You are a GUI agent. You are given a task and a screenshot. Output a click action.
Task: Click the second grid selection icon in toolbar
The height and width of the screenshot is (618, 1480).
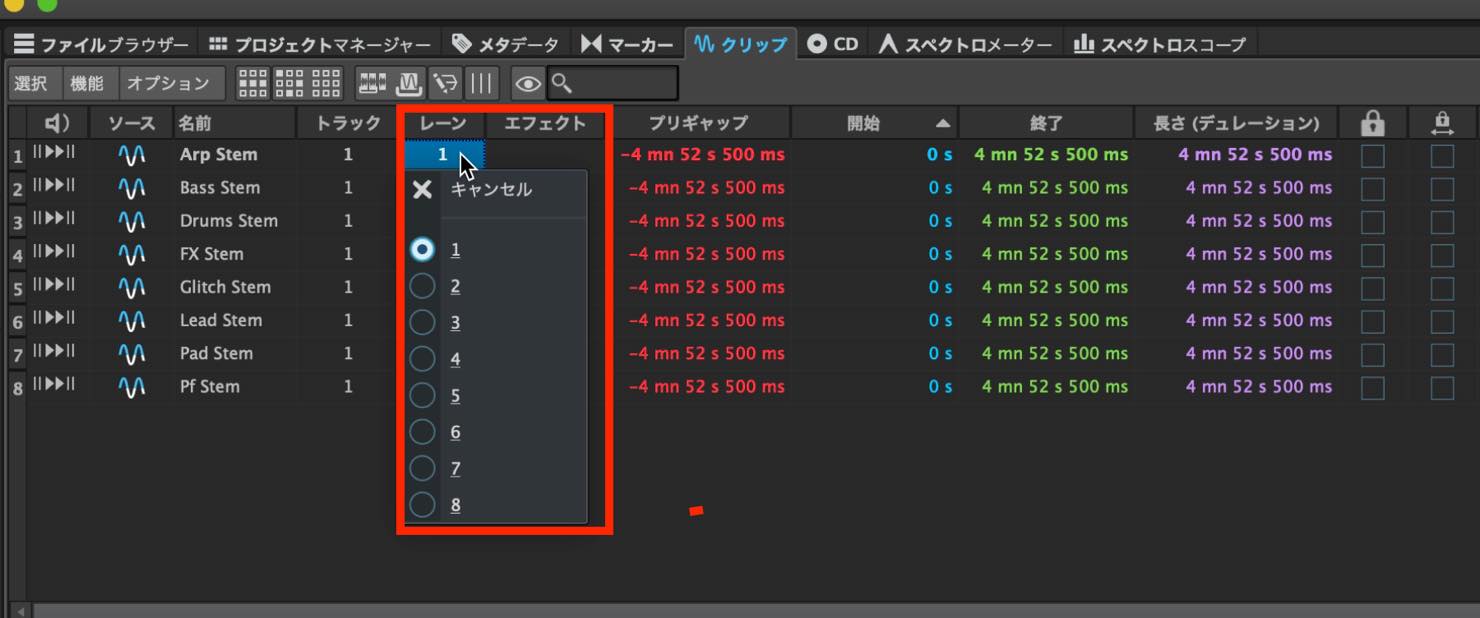tap(289, 83)
